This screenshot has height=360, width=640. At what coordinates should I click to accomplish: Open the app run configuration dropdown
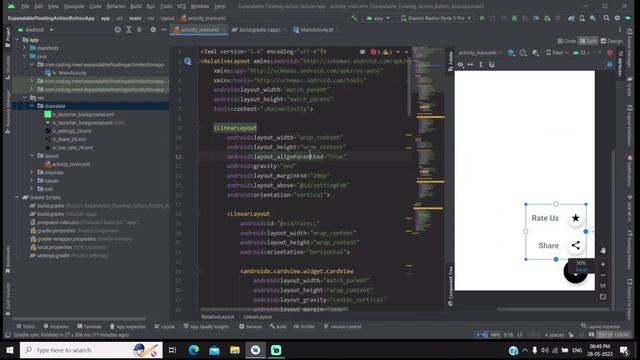(x=378, y=18)
